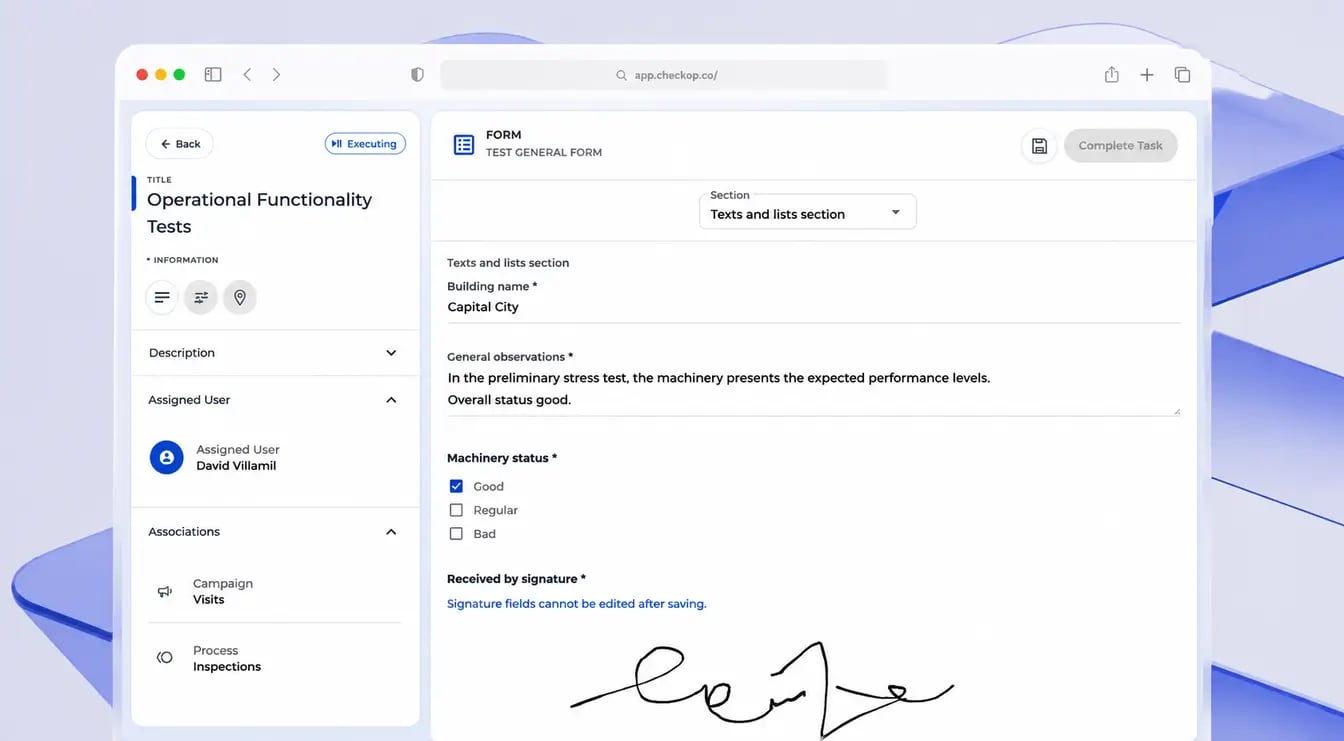The width and height of the screenshot is (1344, 741).
Task: Click the Building name input field
Action: (814, 308)
